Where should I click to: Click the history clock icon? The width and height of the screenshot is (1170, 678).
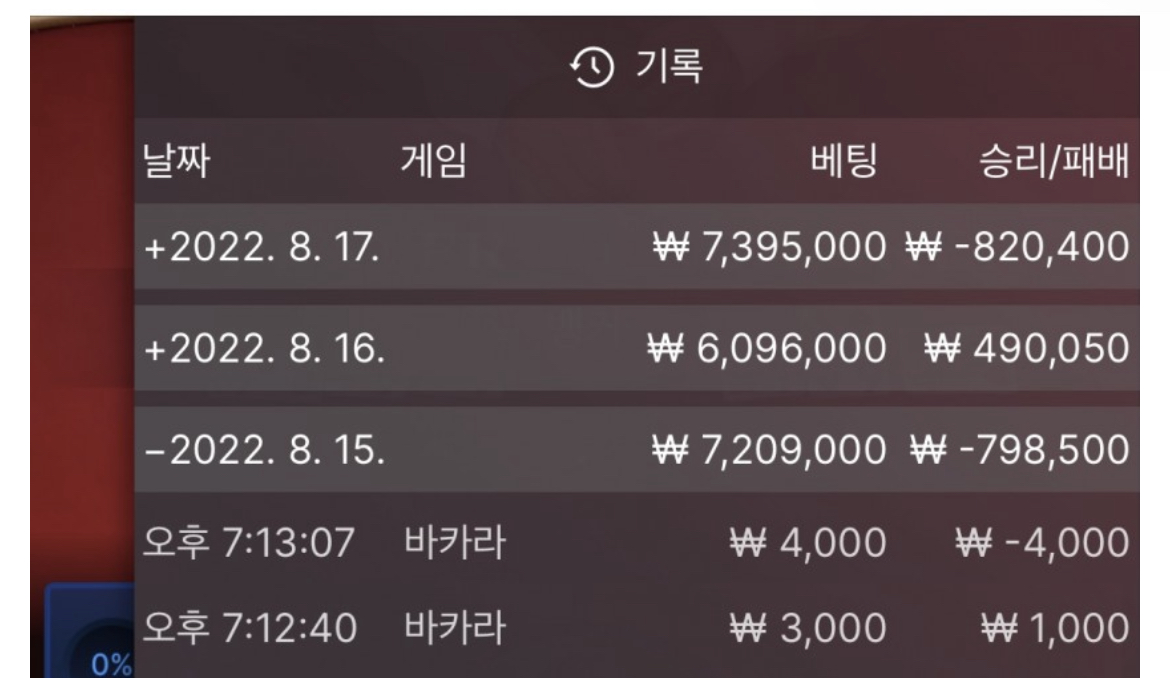pos(592,67)
